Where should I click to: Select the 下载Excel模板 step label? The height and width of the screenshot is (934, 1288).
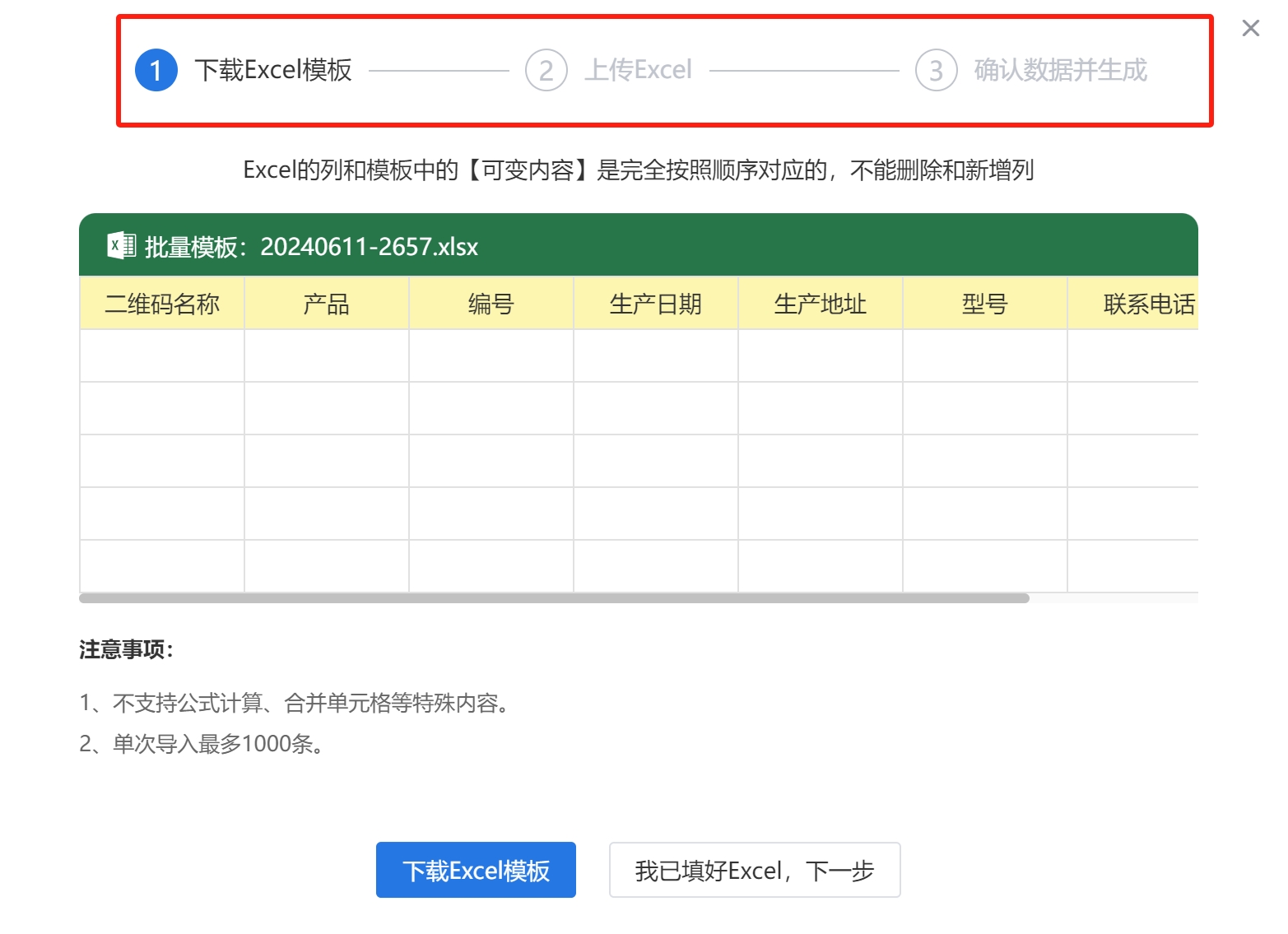273,71
